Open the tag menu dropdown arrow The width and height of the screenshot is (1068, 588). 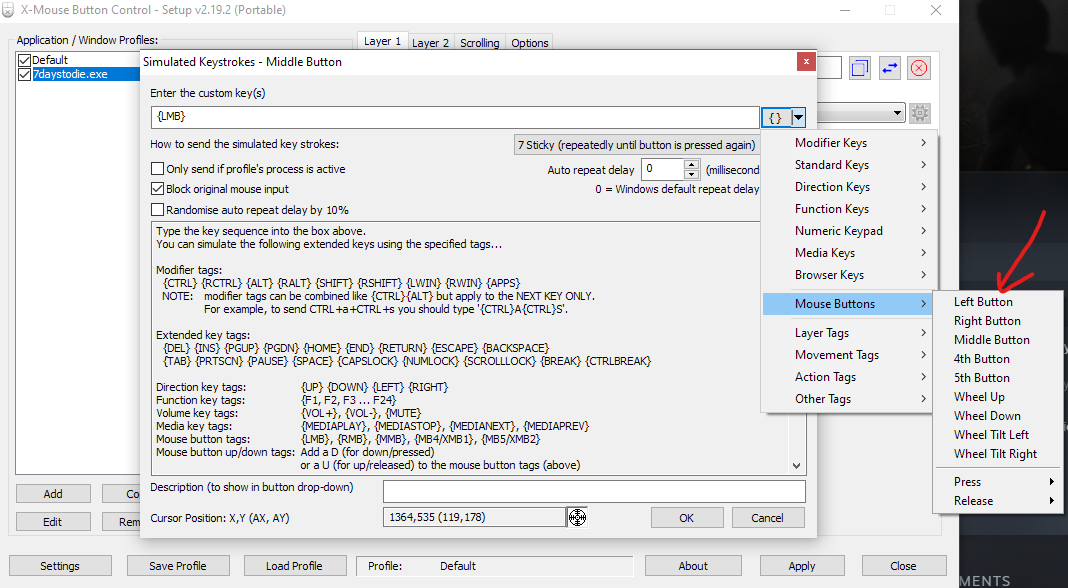pyautogui.click(x=798, y=117)
